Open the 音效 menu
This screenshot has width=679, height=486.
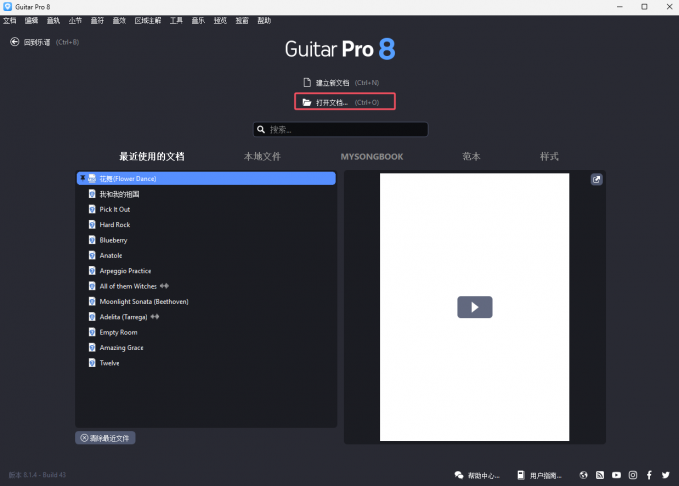(119, 20)
